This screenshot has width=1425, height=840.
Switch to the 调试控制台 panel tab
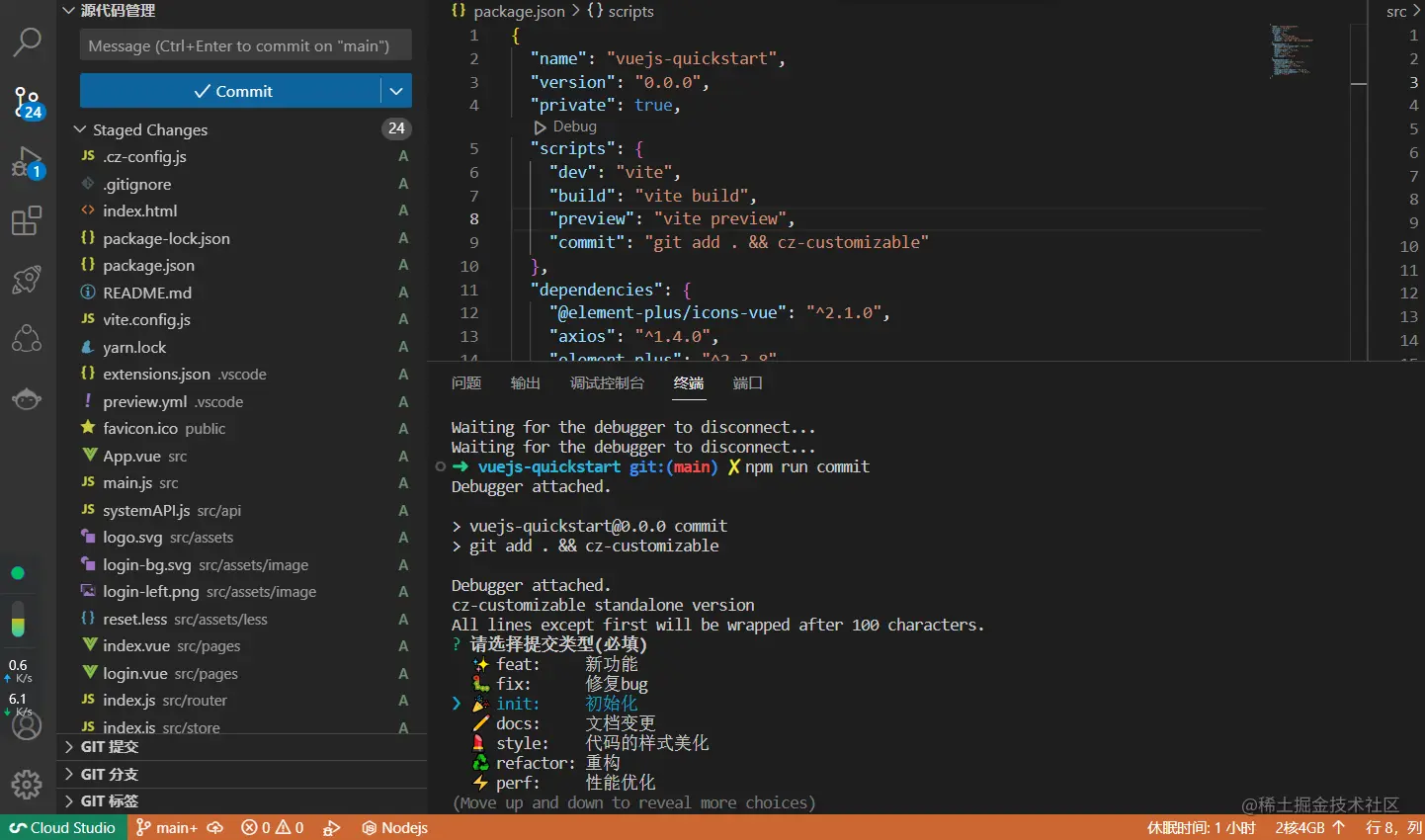click(607, 382)
